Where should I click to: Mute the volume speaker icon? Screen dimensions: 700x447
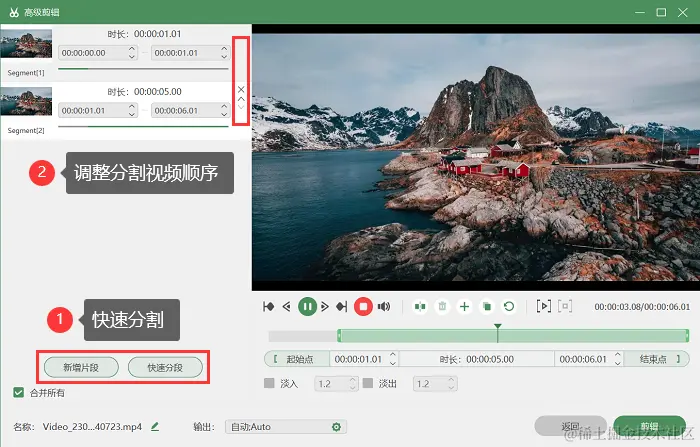(384, 307)
